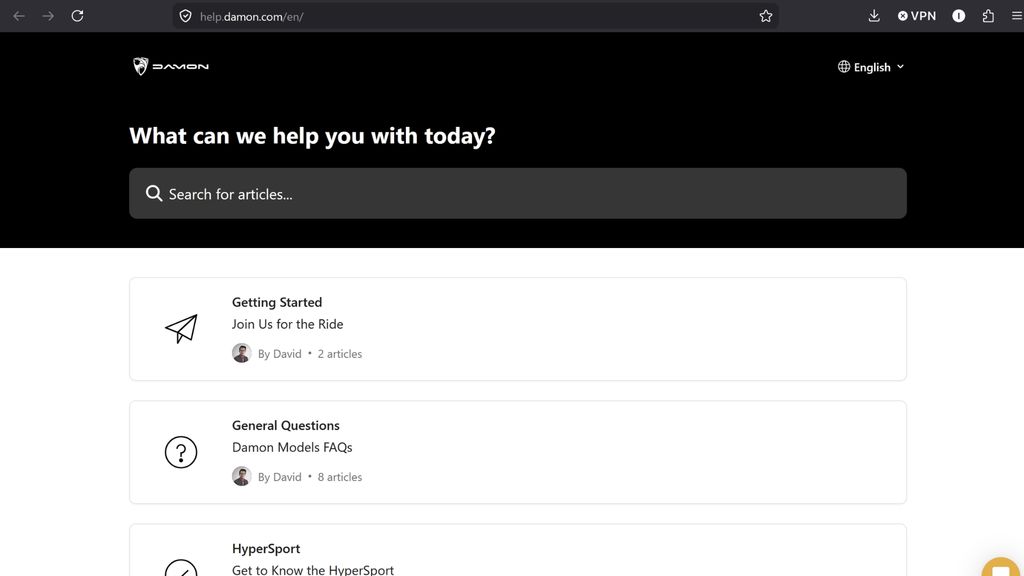Click the Search for articles field
This screenshot has height=576, width=1024.
[x=518, y=193]
